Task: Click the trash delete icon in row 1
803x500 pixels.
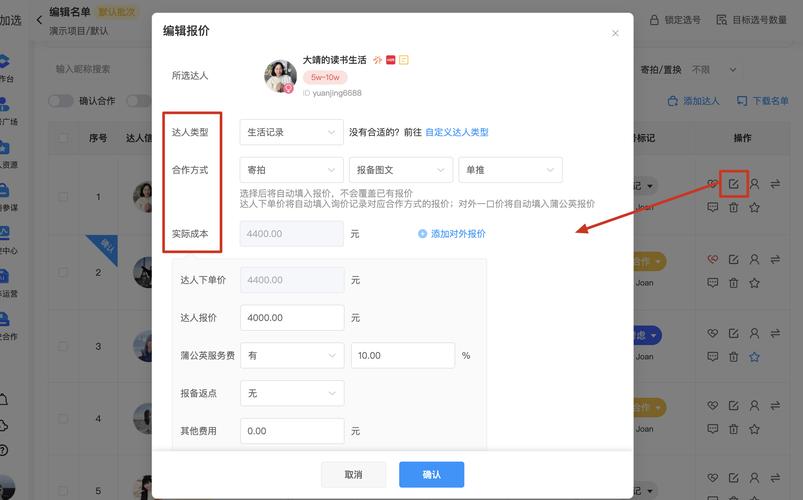Action: click(734, 208)
